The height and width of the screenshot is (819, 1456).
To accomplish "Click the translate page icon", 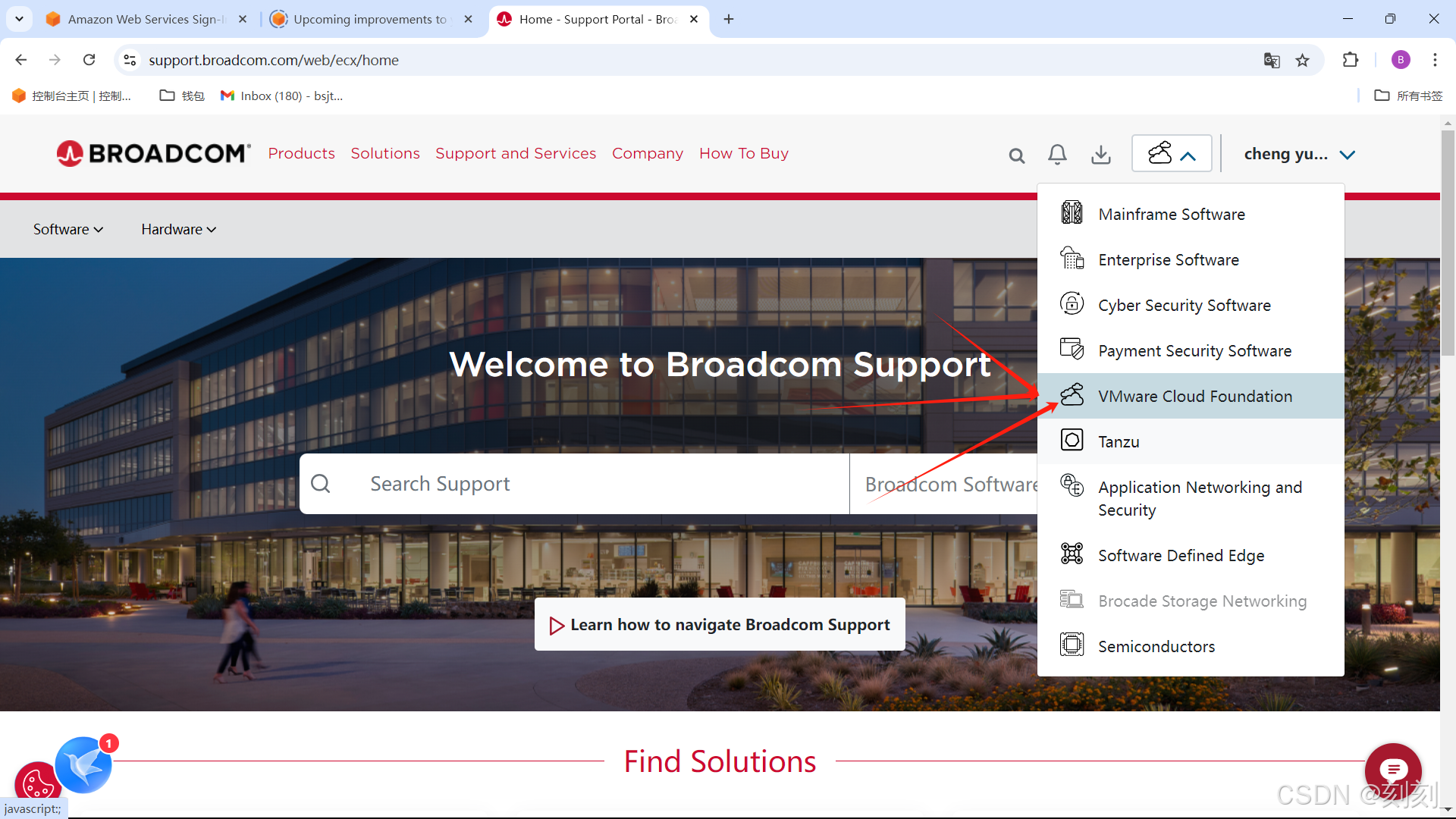I will (x=1272, y=60).
